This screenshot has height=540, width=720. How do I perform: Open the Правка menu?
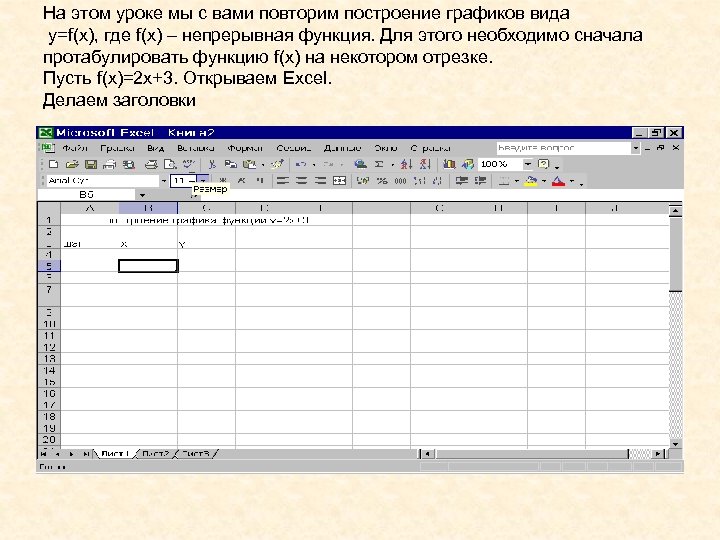click(x=118, y=148)
